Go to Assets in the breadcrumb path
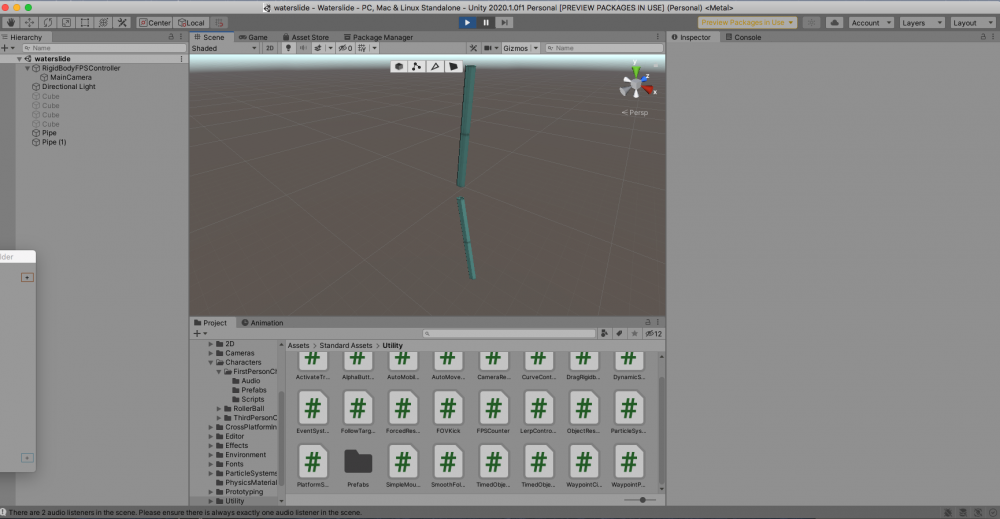 coord(298,346)
